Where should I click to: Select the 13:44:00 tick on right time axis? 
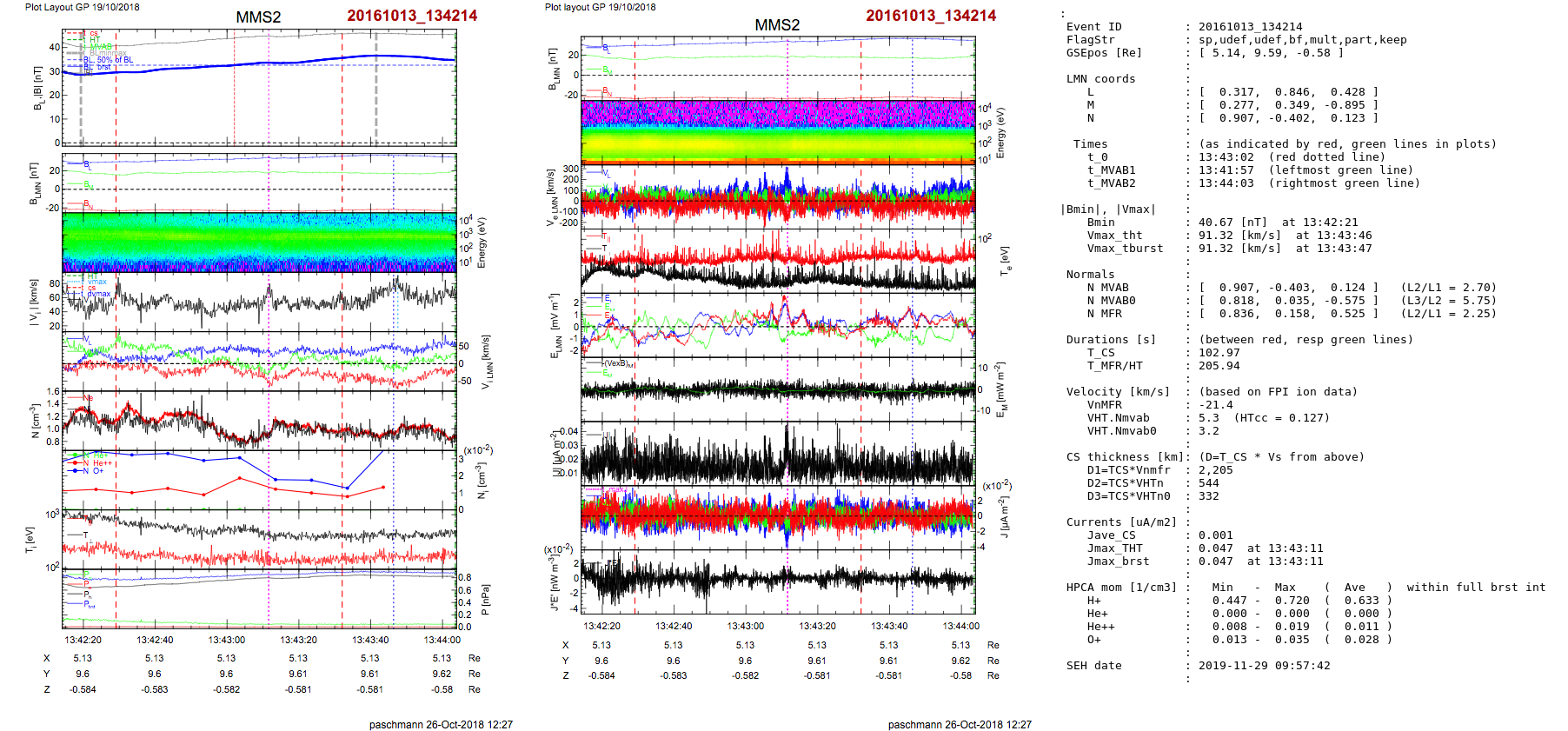pos(960,626)
